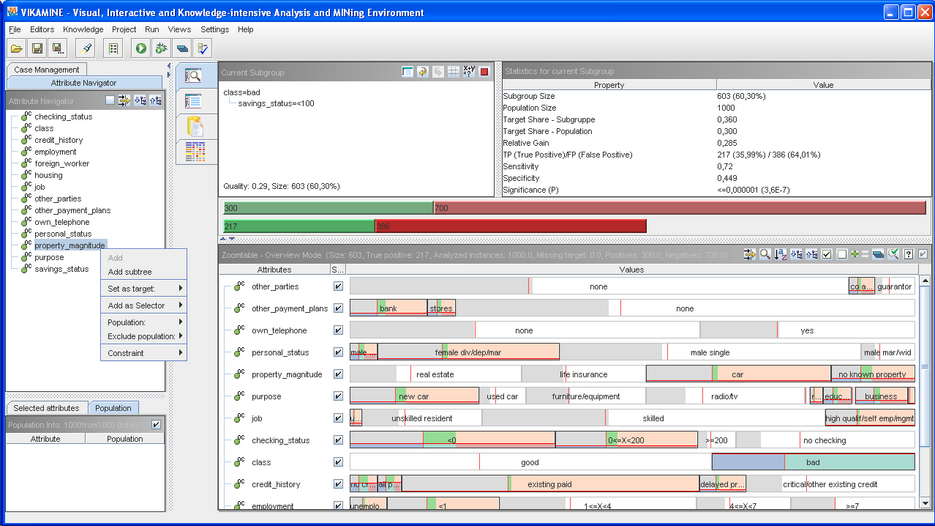Viewport: 935px width, 526px height.
Task: Toggle the checkbox for the purpose row
Action: 338,397
